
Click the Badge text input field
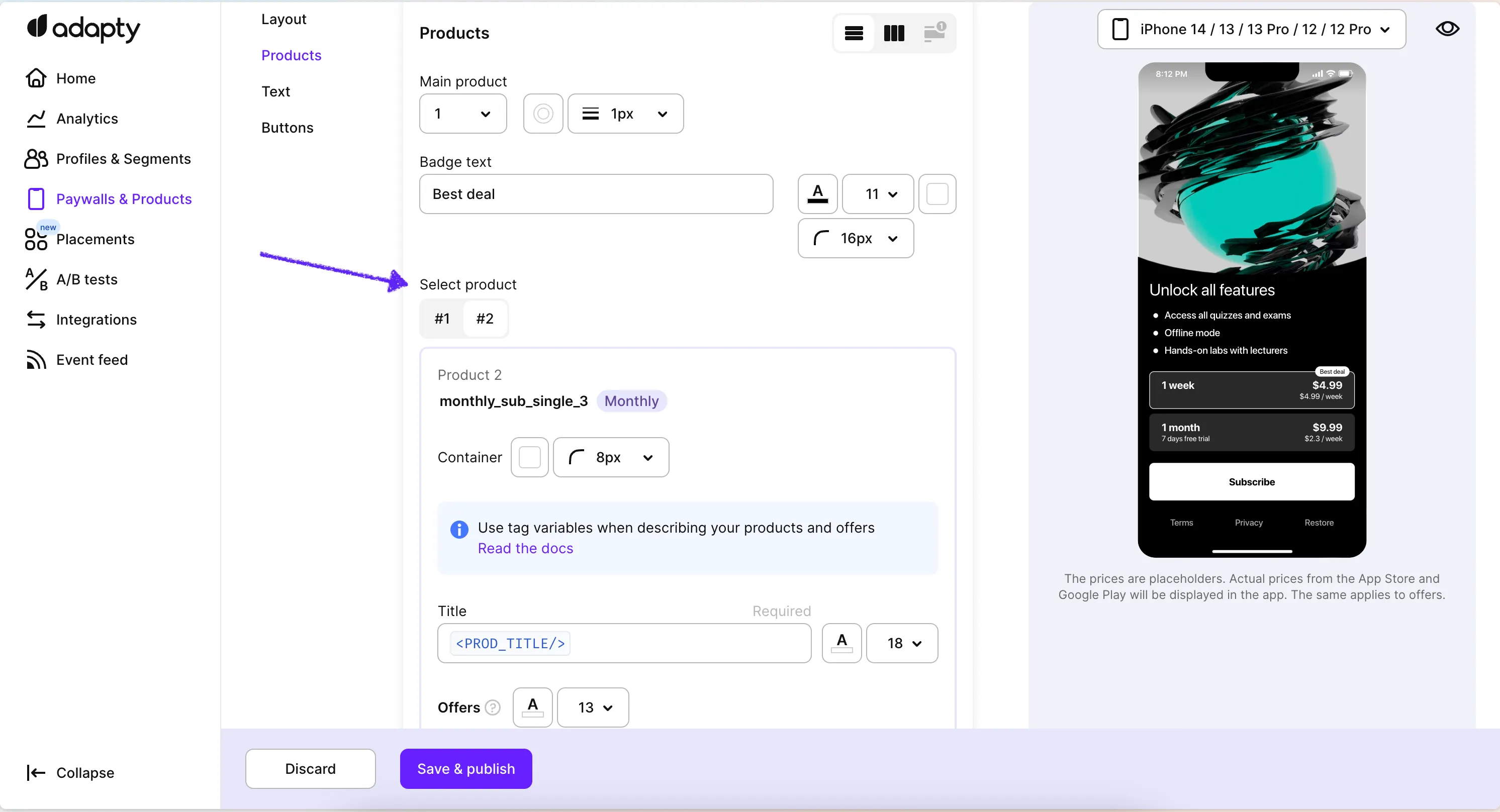[596, 194]
